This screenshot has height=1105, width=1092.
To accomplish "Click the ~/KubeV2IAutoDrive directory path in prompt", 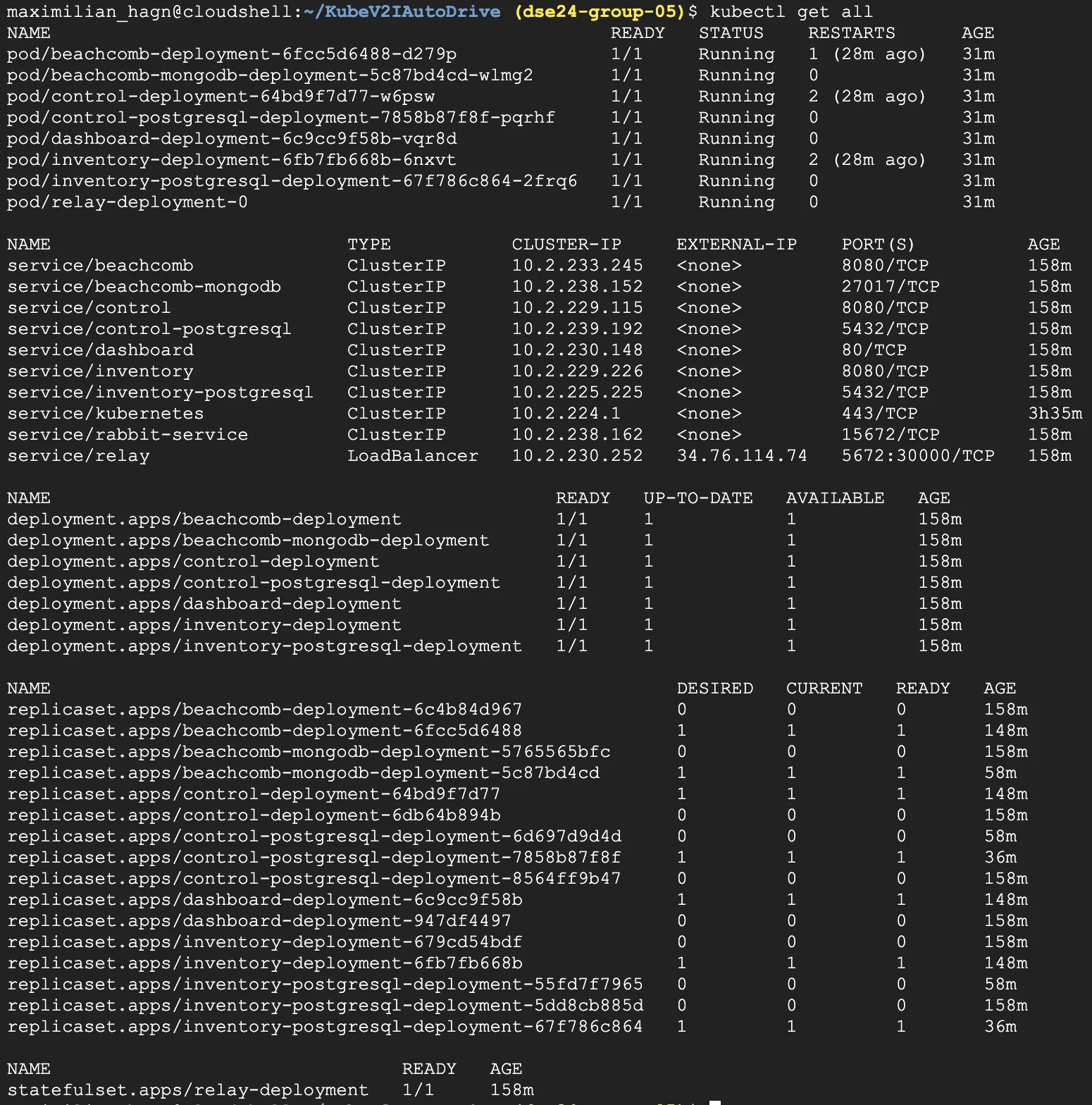I will 402,12.
